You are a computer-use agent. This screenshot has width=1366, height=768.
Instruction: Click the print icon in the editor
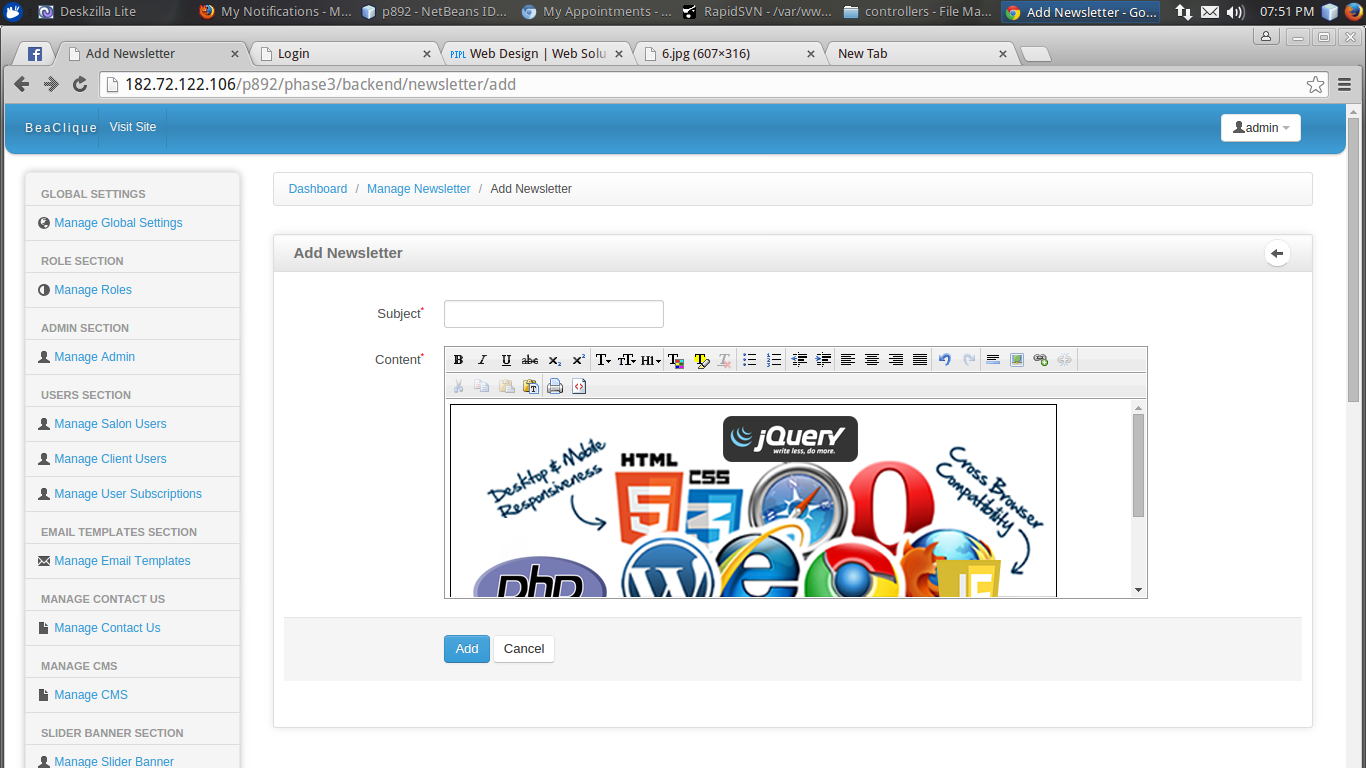[555, 386]
